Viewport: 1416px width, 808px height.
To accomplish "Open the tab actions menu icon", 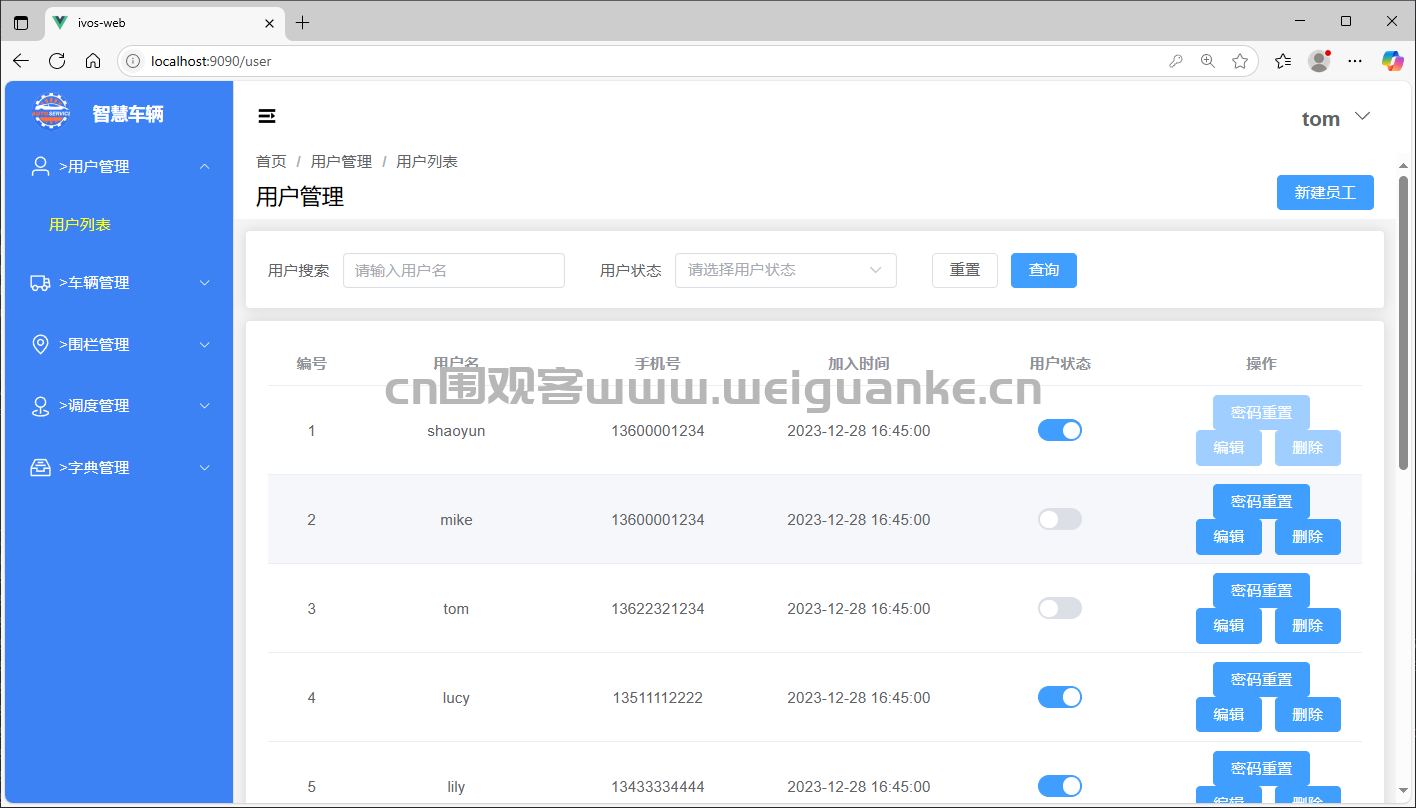I will [x=21, y=23].
